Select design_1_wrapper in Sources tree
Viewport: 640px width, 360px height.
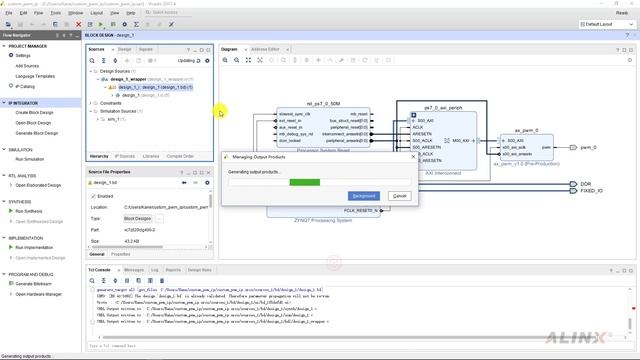point(128,79)
